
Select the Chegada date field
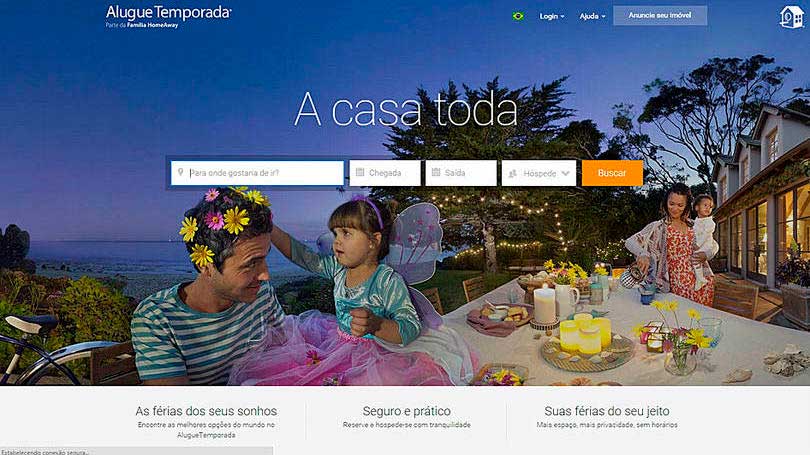385,173
